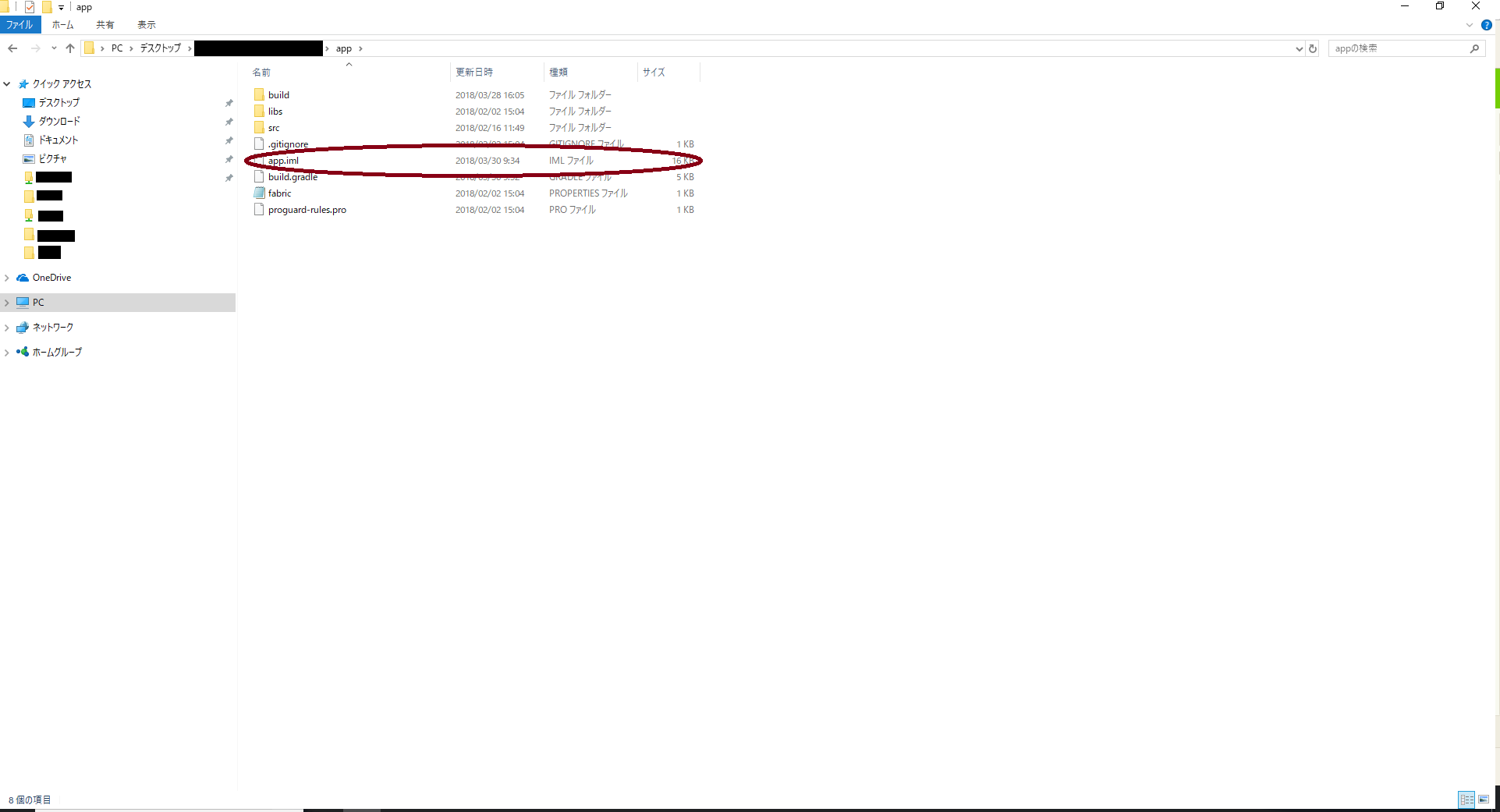The width and height of the screenshot is (1500, 812).
Task: Open the 共有 ribbon tab
Action: [105, 25]
